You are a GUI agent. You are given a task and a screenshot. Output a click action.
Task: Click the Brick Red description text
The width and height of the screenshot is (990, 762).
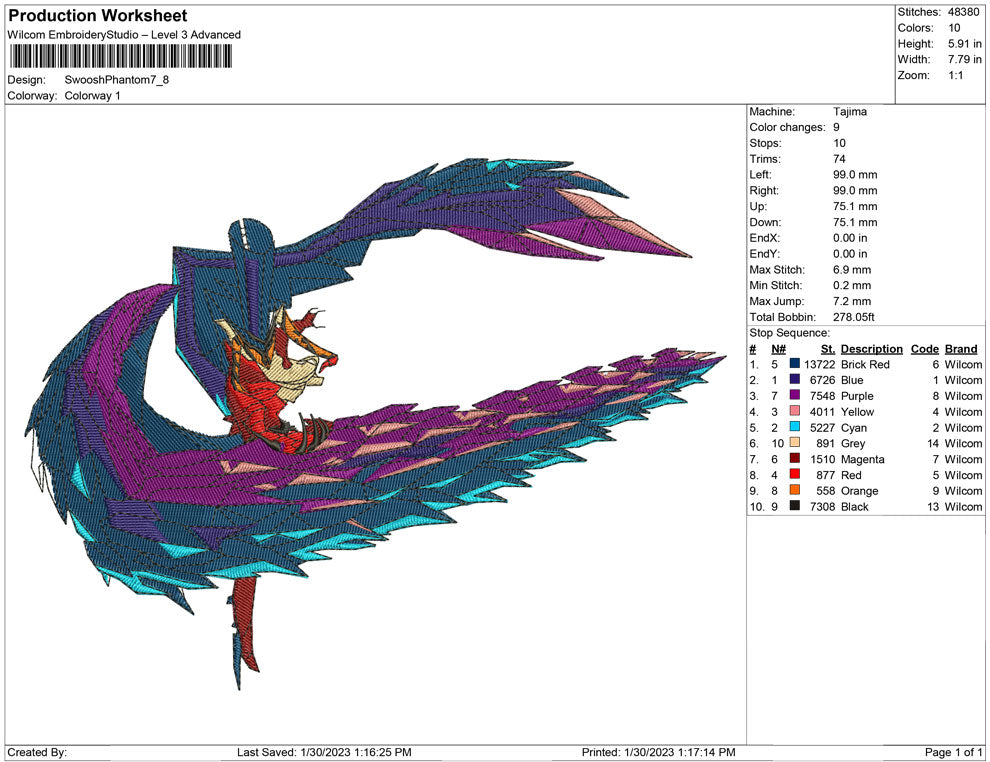click(x=865, y=364)
